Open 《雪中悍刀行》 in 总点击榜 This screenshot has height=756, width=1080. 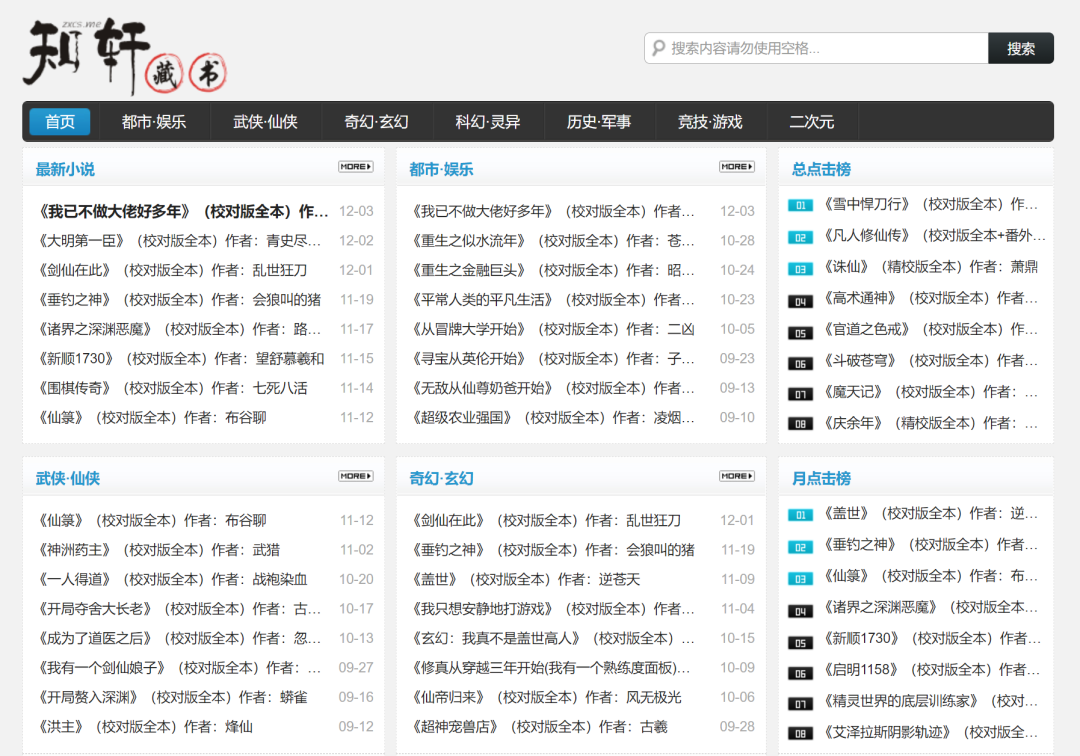[931, 204]
